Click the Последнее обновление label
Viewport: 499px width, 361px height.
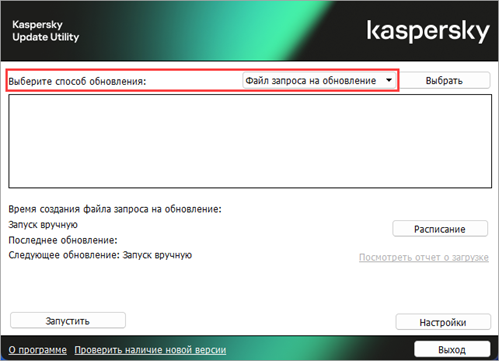[x=63, y=240]
